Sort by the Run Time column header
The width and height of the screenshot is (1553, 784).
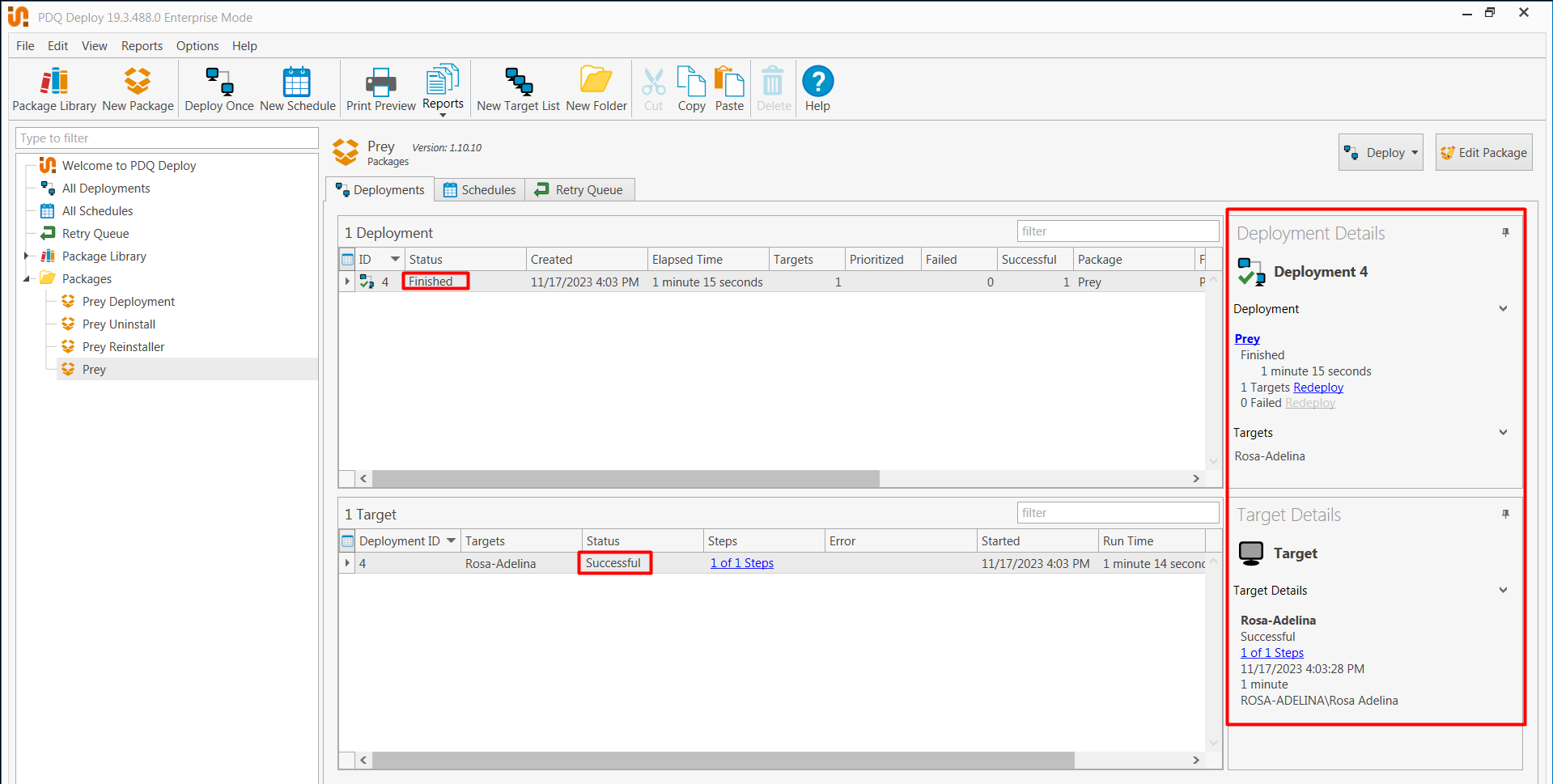coord(1152,541)
